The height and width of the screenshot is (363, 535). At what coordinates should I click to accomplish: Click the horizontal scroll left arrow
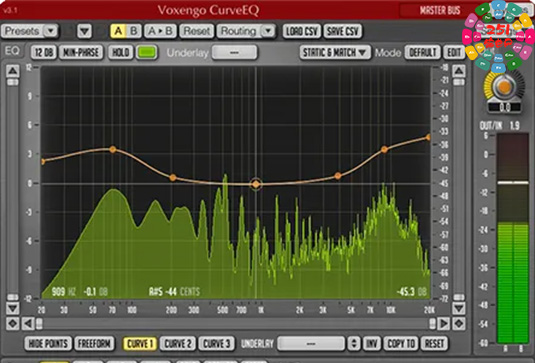[28, 323]
